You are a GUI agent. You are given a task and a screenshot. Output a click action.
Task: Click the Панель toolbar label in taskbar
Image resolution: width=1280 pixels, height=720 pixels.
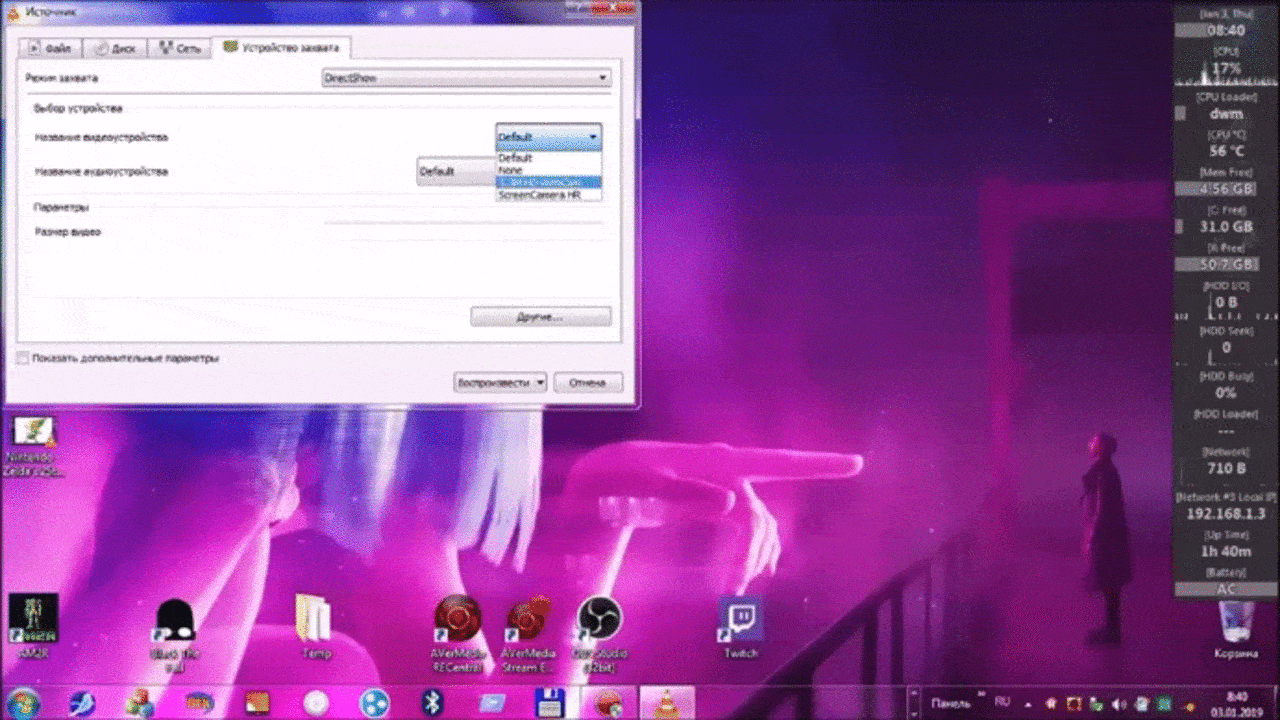click(x=950, y=703)
